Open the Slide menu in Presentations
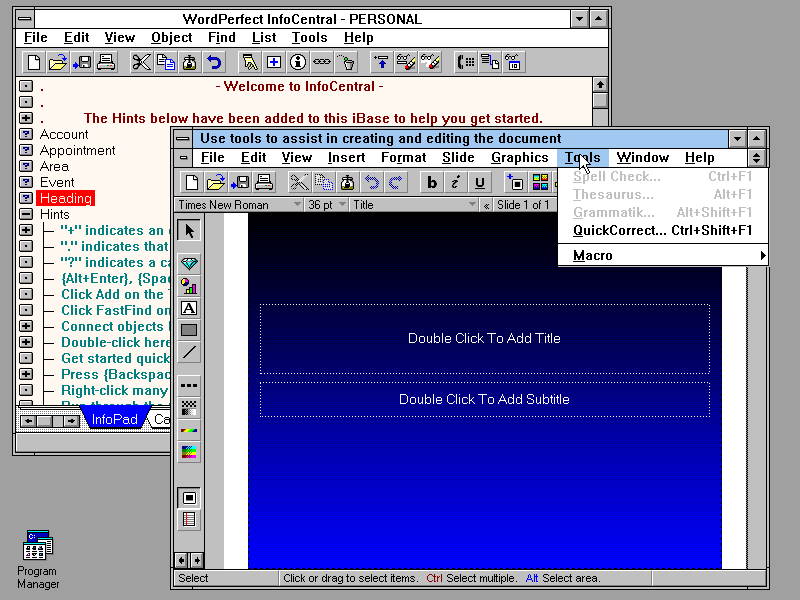800x600 pixels. tap(458, 158)
